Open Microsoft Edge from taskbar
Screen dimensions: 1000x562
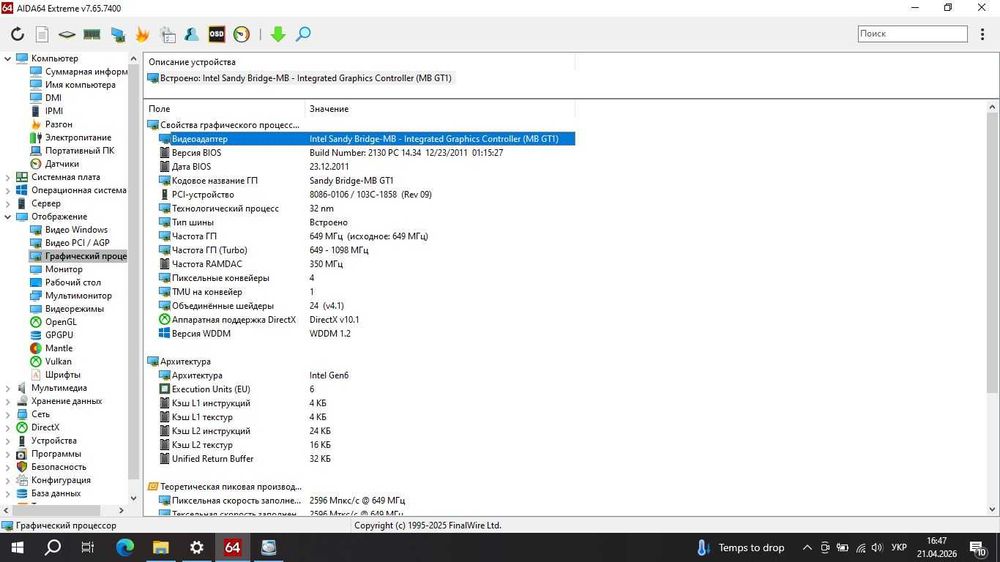tap(125, 547)
